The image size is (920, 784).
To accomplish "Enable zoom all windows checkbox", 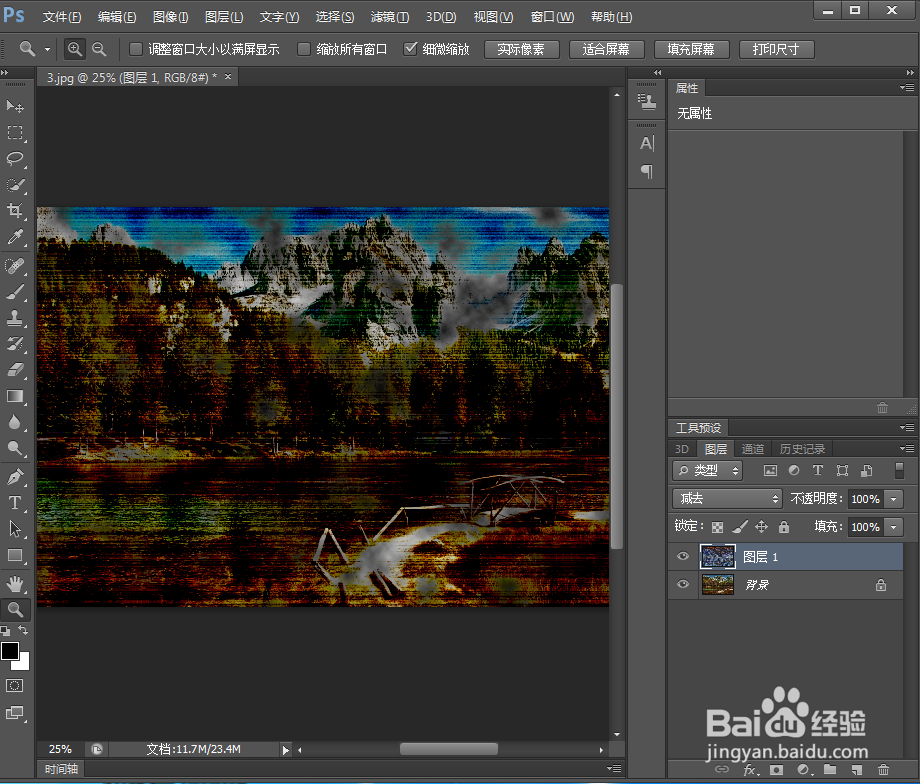I will pos(304,49).
